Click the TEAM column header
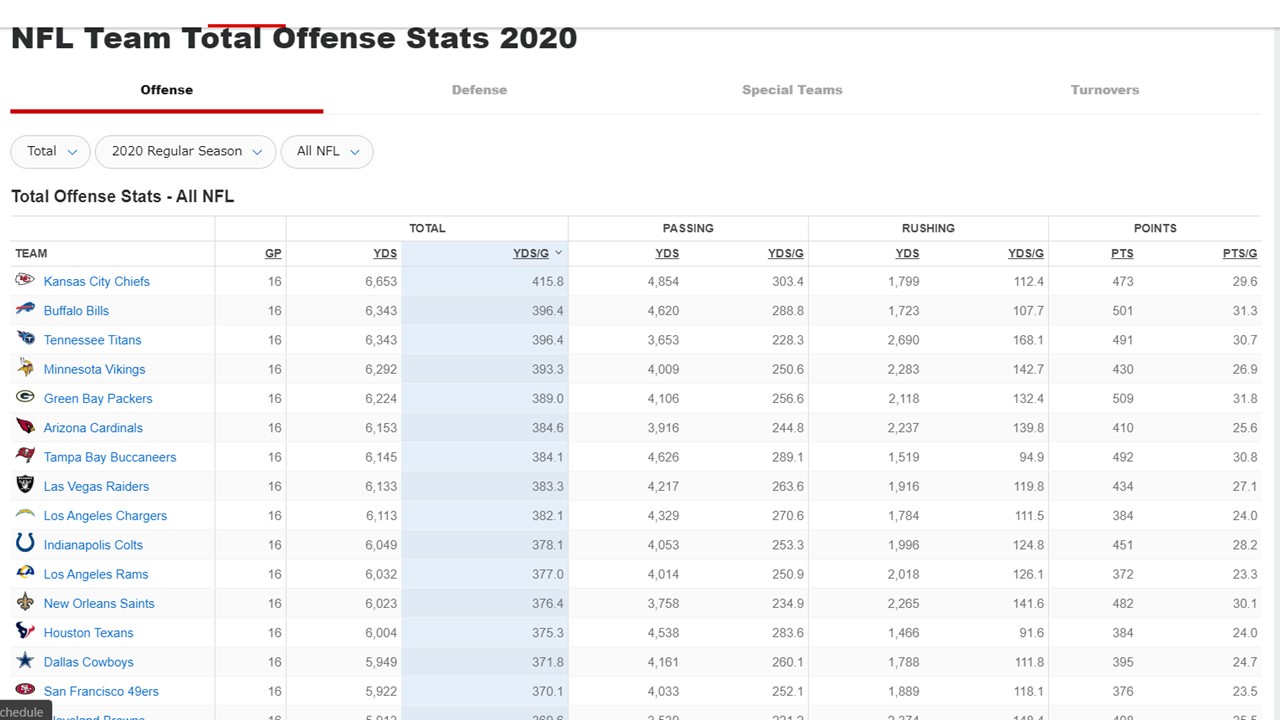Screen dimensions: 1280x720 point(31,253)
